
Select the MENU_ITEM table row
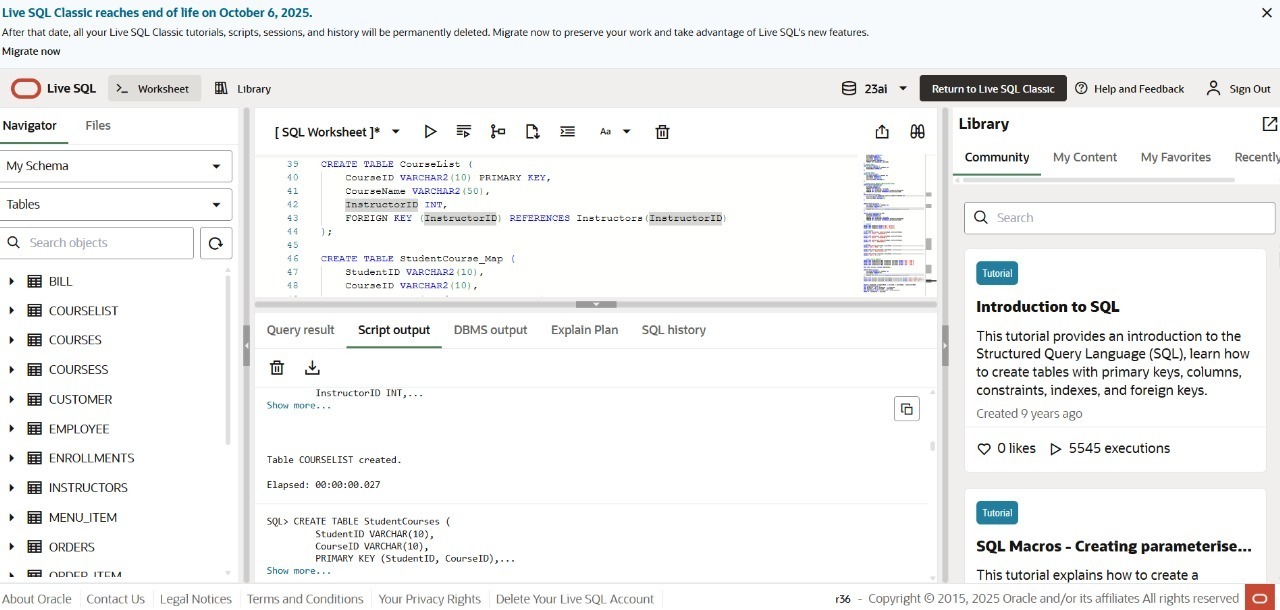point(116,517)
